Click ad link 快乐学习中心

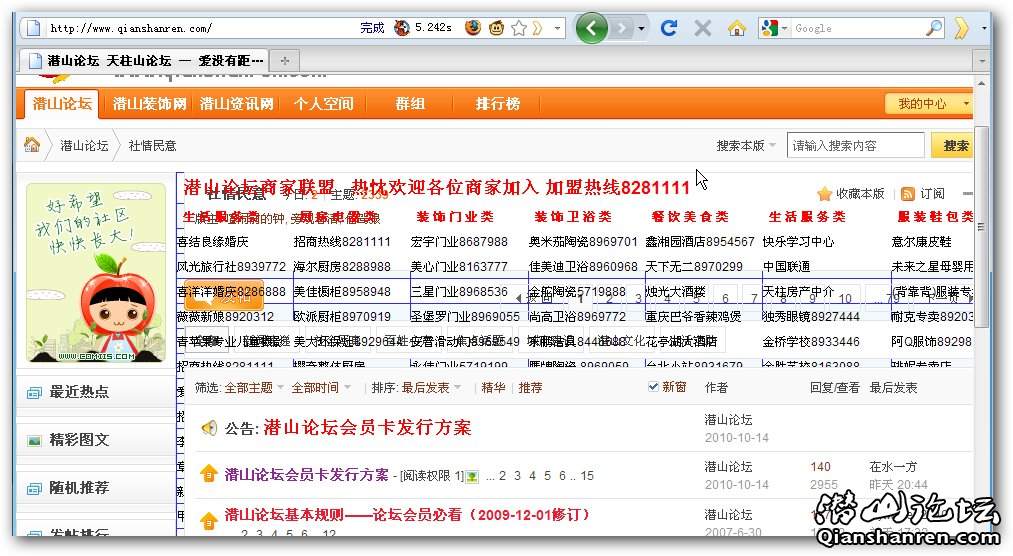tap(798, 242)
